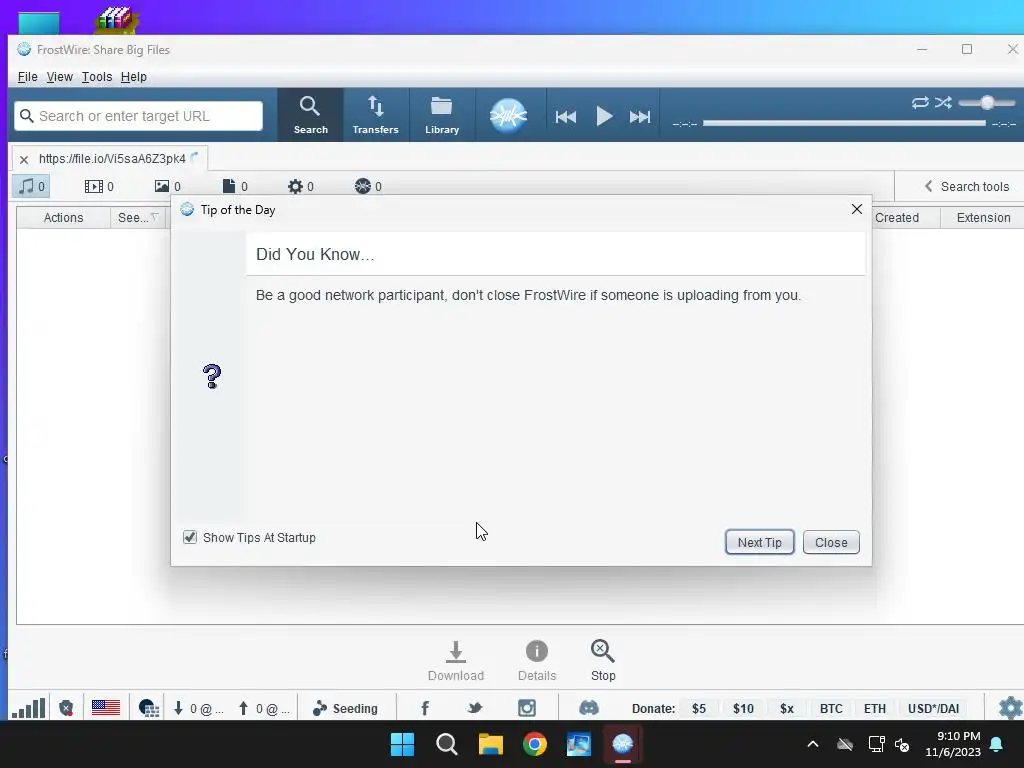The height and width of the screenshot is (768, 1024).
Task: Filter results by audio files
Action: pos(31,187)
